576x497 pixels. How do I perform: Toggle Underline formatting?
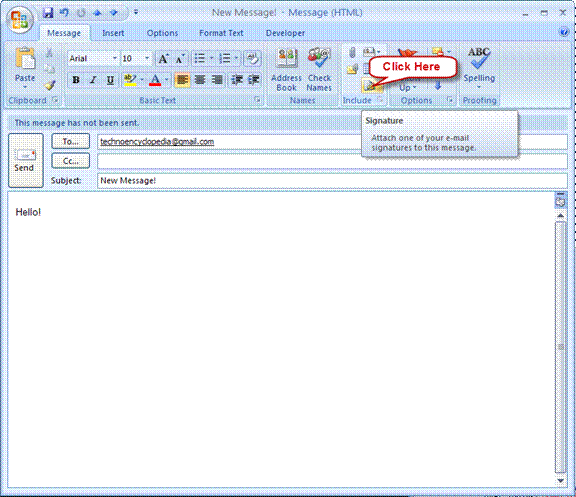[x=110, y=80]
